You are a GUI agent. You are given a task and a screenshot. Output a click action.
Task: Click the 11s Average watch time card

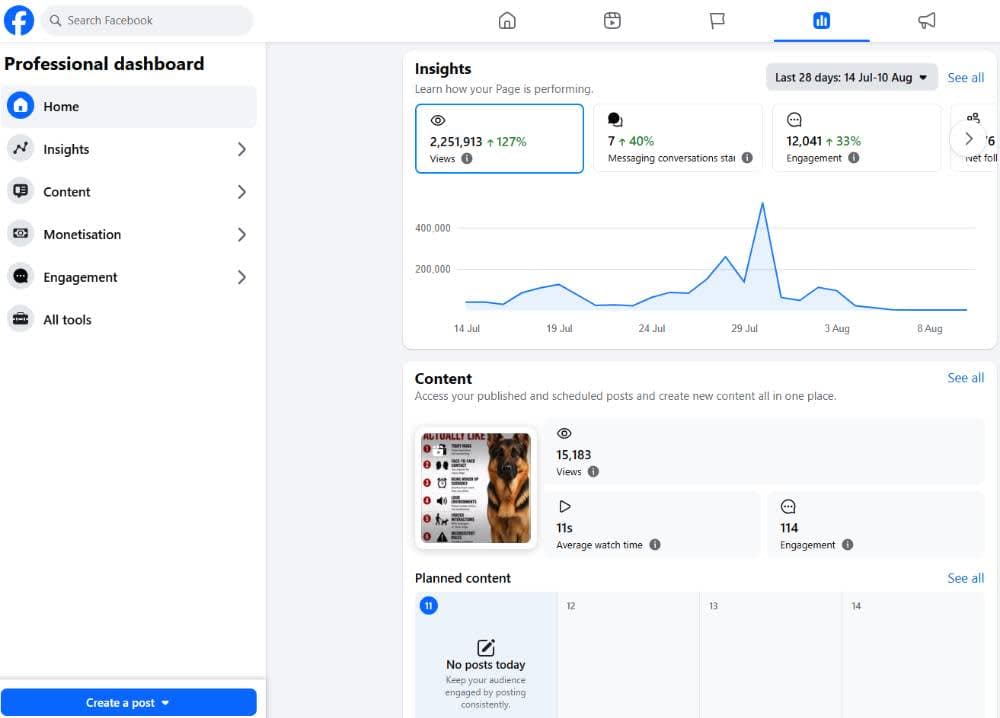tap(652, 525)
